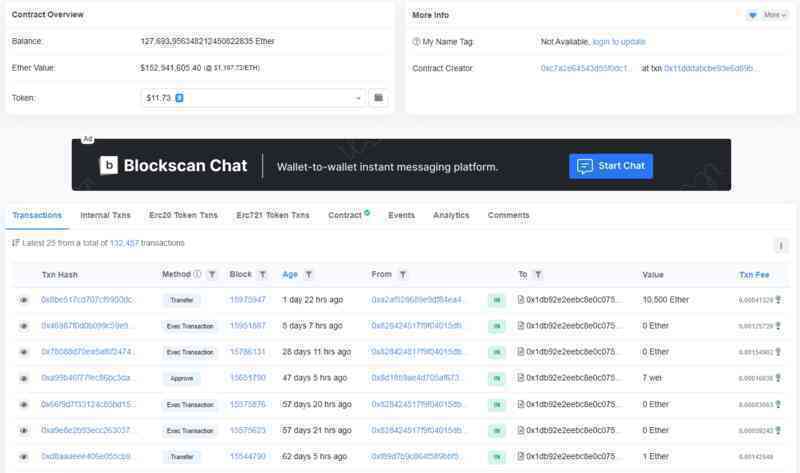Click the login to update link
The width and height of the screenshot is (800, 473).
click(x=619, y=42)
